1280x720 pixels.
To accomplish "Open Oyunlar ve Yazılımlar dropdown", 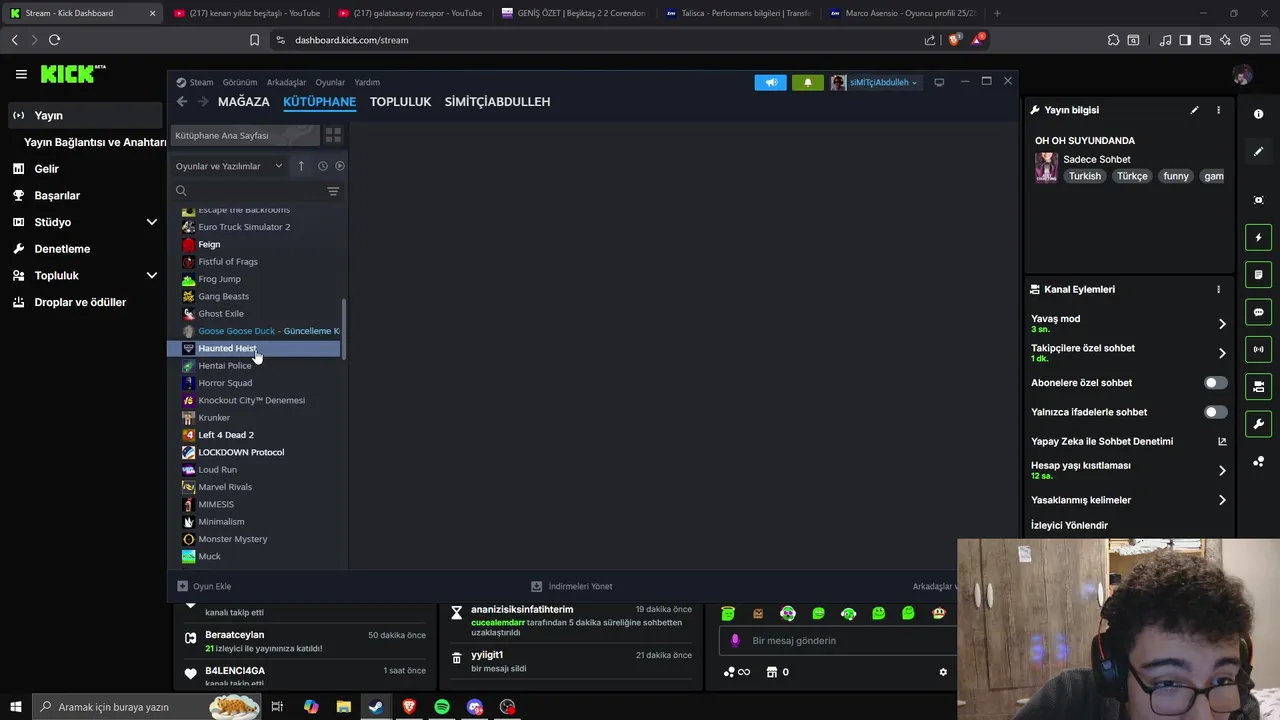I will point(229,166).
